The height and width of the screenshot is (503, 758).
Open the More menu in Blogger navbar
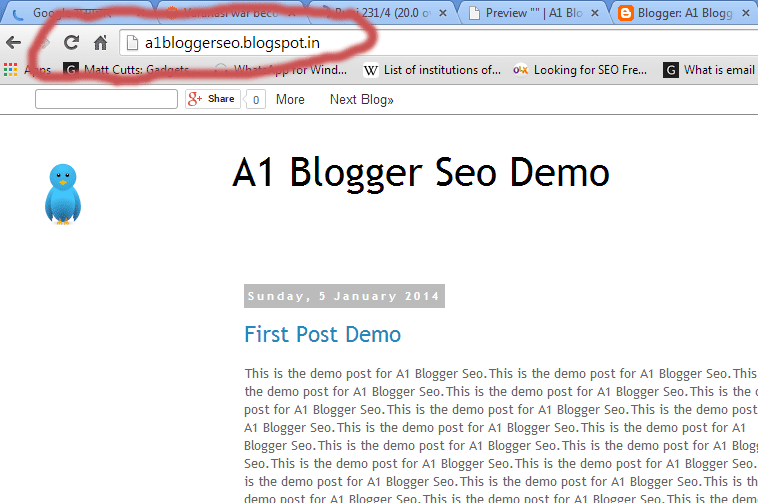pos(290,99)
